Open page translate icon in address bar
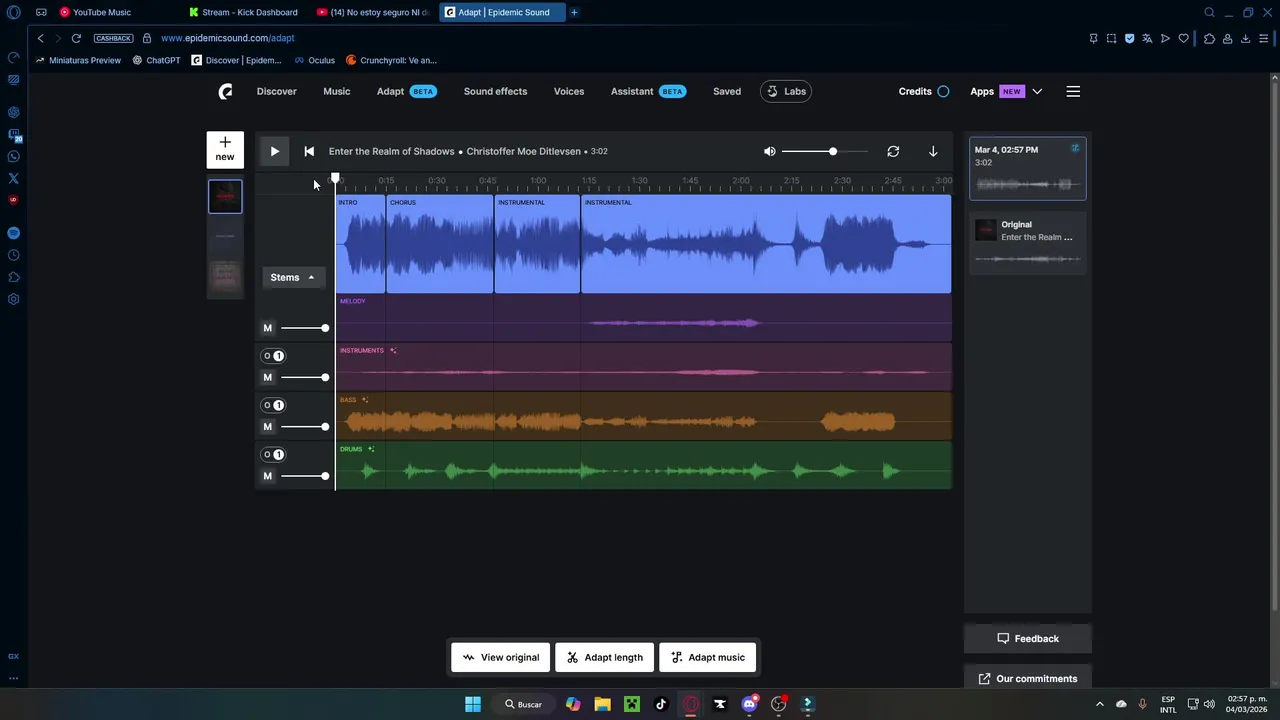This screenshot has width=1280, height=720. (1147, 38)
